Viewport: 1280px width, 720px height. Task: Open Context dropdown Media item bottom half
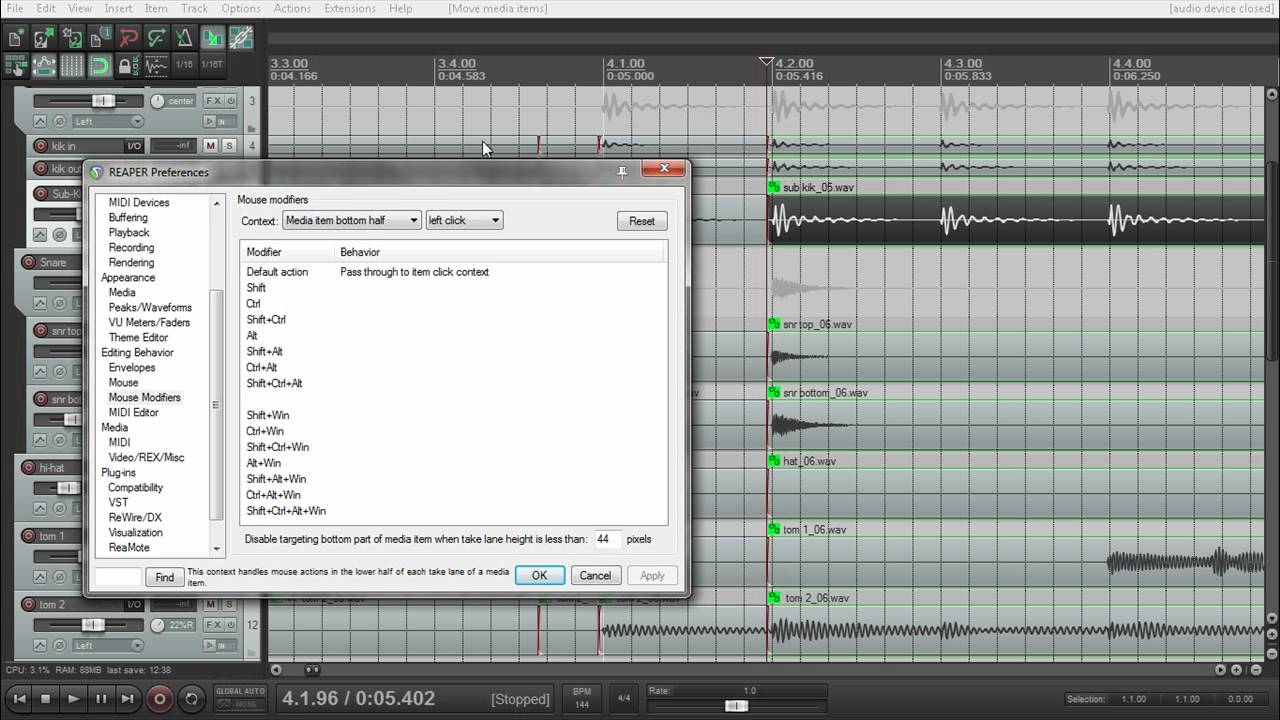352,220
